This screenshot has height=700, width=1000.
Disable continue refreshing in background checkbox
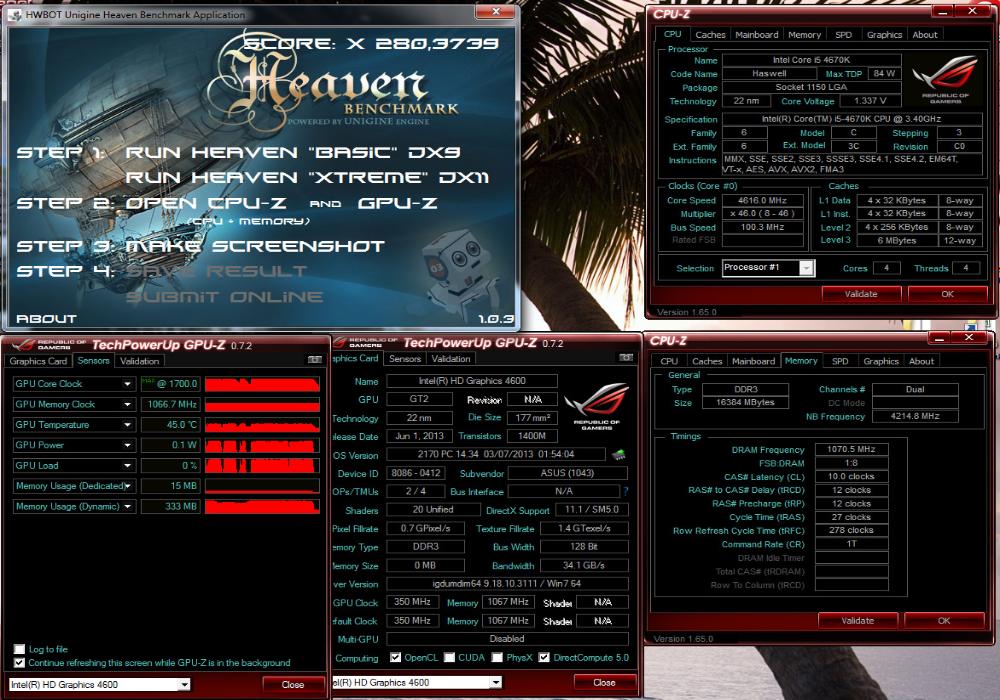(20, 663)
